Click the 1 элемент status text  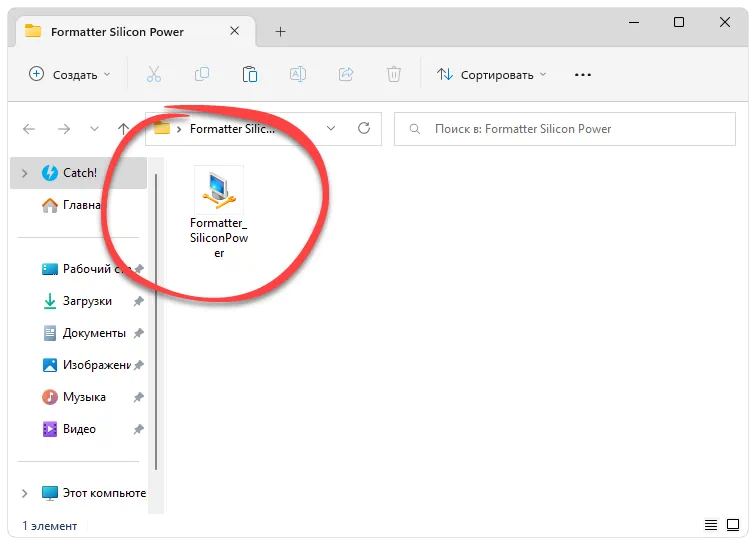[50, 526]
